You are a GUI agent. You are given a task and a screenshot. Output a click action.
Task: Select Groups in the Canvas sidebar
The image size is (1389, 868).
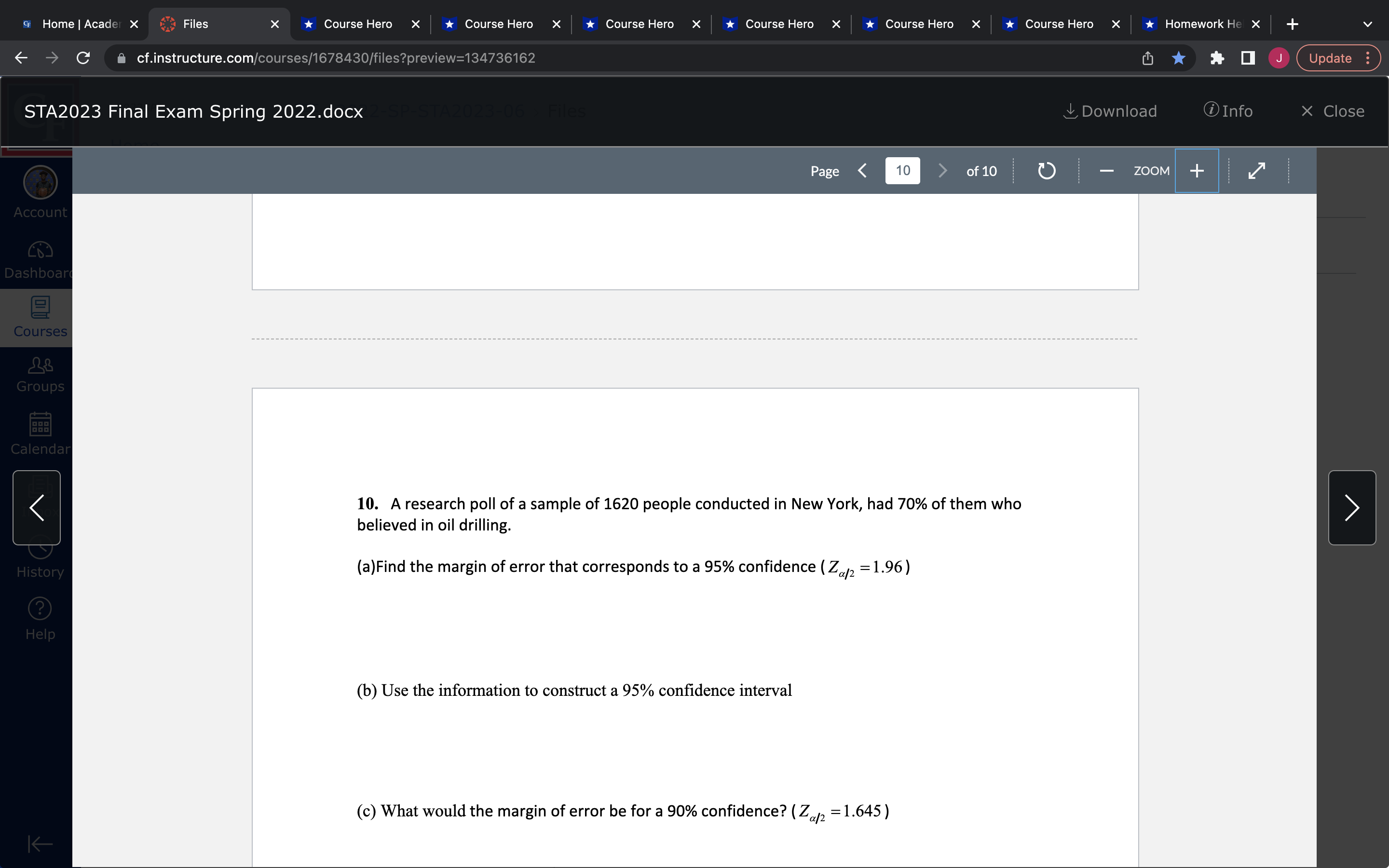(x=39, y=374)
